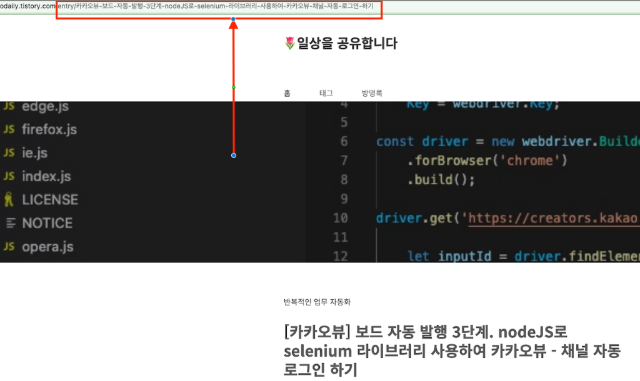Click line number 10 in code editor

[x=340, y=218]
